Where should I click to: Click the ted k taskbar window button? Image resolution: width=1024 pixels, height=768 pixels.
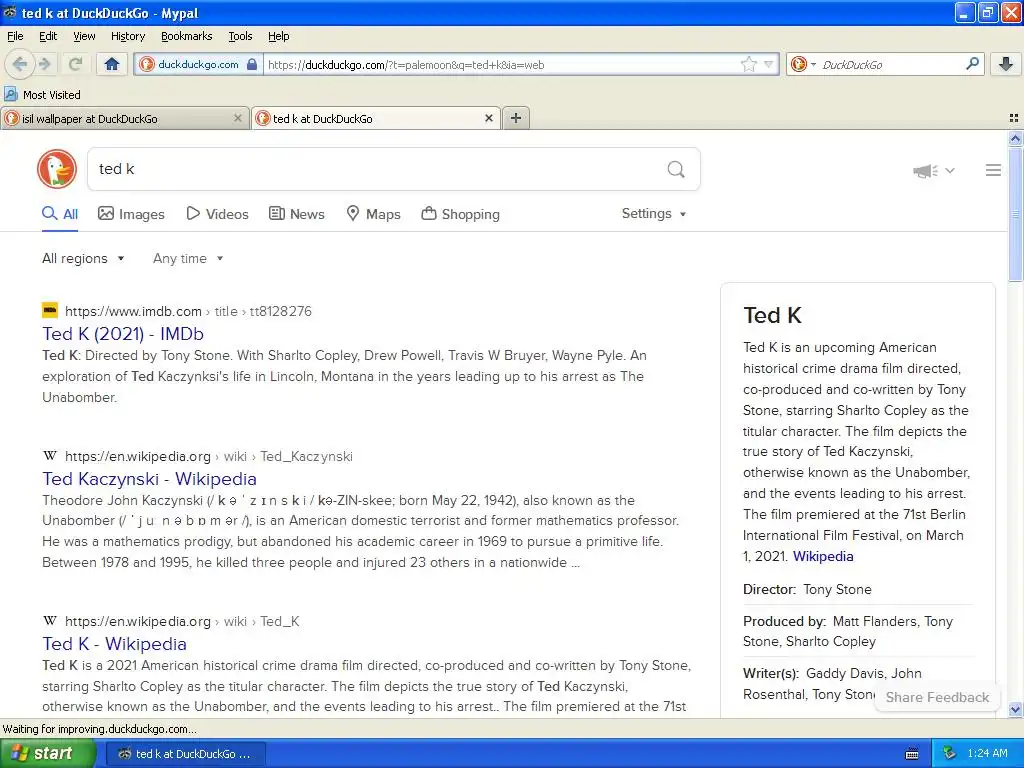(185, 754)
